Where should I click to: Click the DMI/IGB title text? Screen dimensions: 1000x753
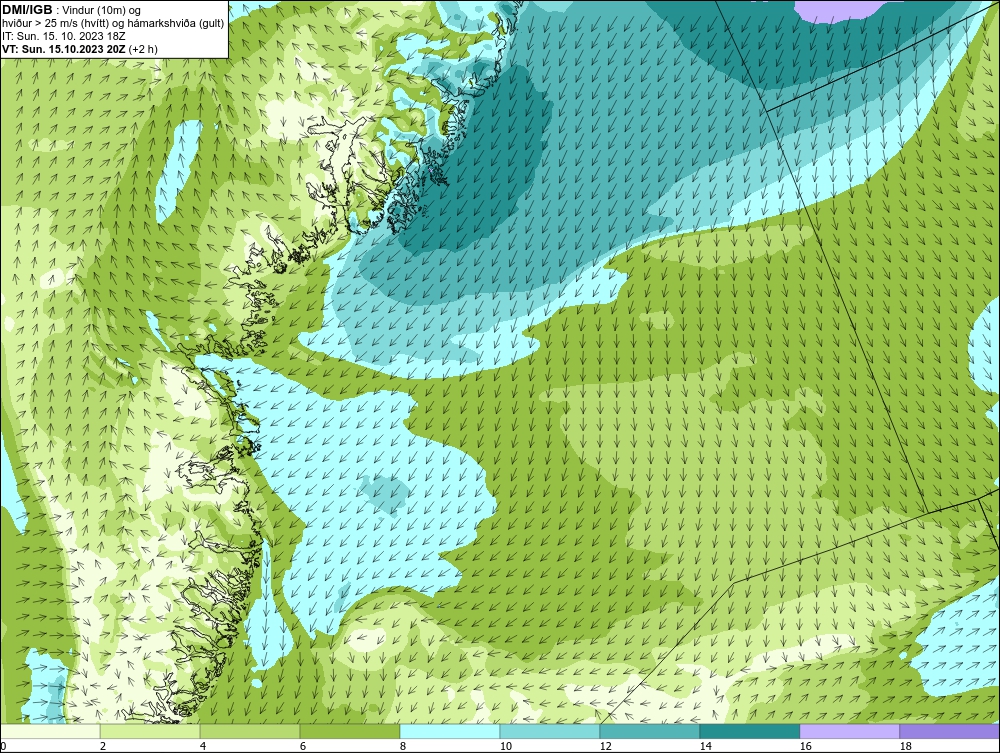27,10
